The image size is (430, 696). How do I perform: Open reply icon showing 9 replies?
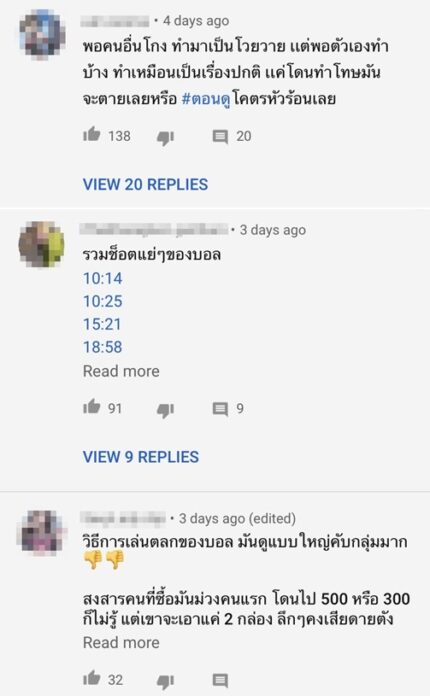point(220,409)
